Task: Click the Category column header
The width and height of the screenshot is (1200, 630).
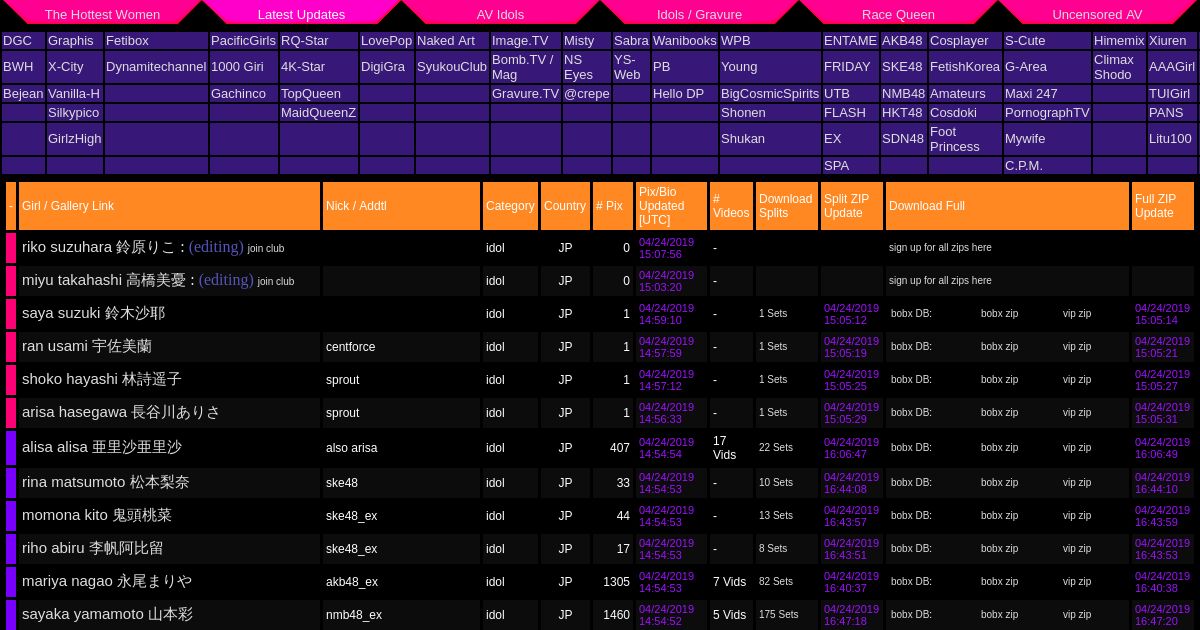Action: pos(510,206)
